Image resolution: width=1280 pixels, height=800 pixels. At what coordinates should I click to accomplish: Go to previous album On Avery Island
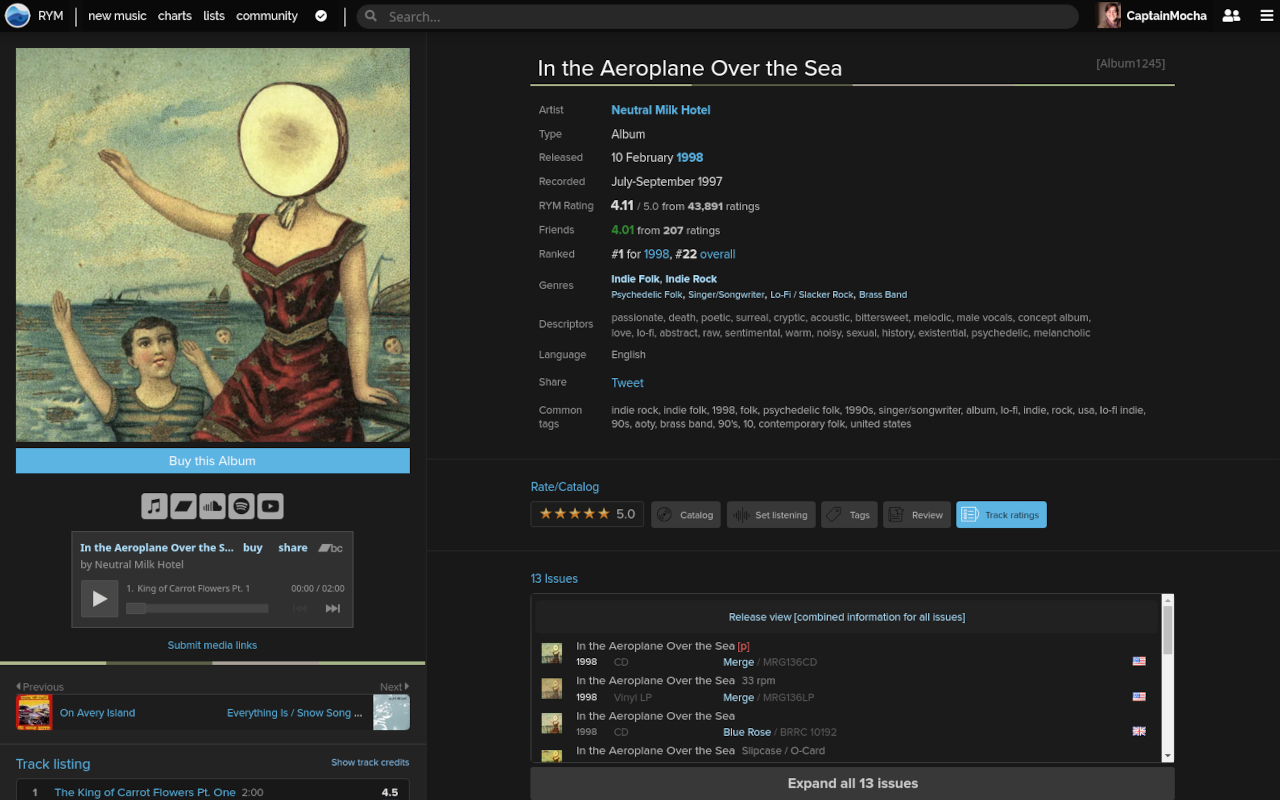pyautogui.click(x=97, y=713)
